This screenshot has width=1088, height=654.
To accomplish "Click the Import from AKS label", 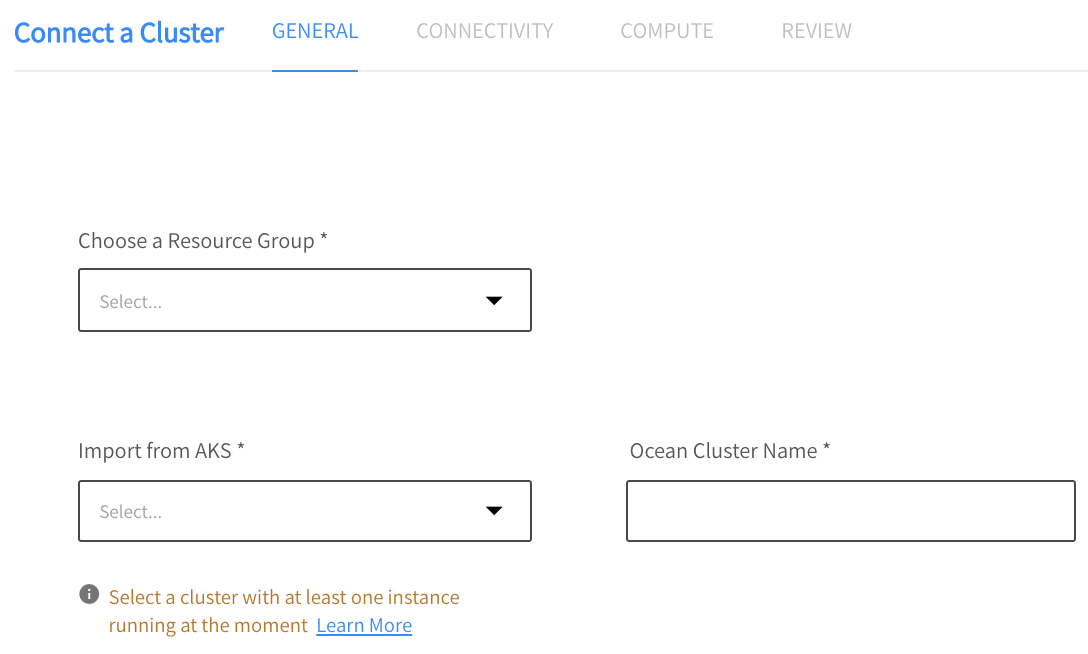I will coord(154,451).
